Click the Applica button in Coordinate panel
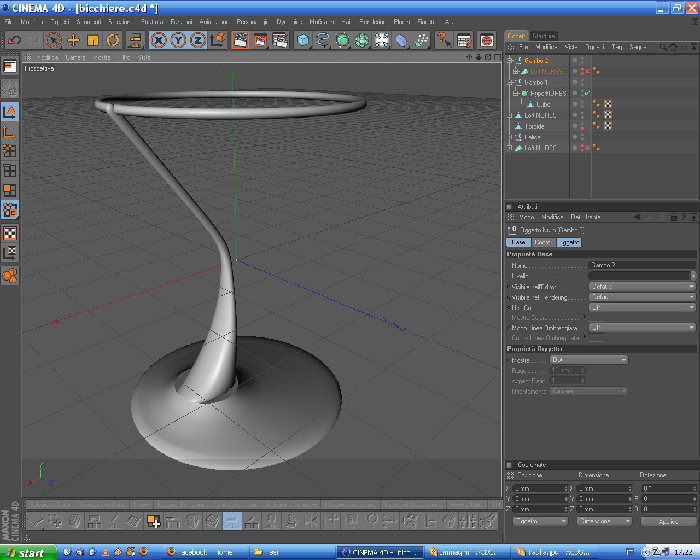Screen dimensions: 700x560 point(668,522)
